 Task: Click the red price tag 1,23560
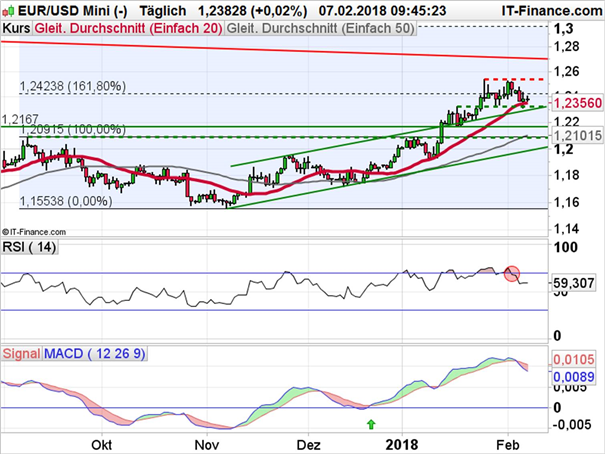click(577, 103)
